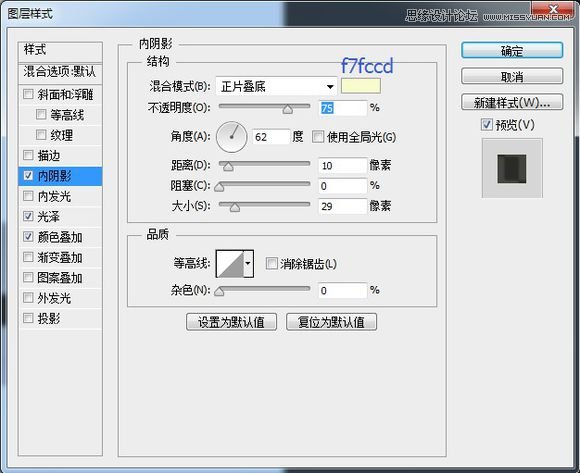Toggle the 预览 checkbox
This screenshot has height=473, width=580.
[x=487, y=125]
